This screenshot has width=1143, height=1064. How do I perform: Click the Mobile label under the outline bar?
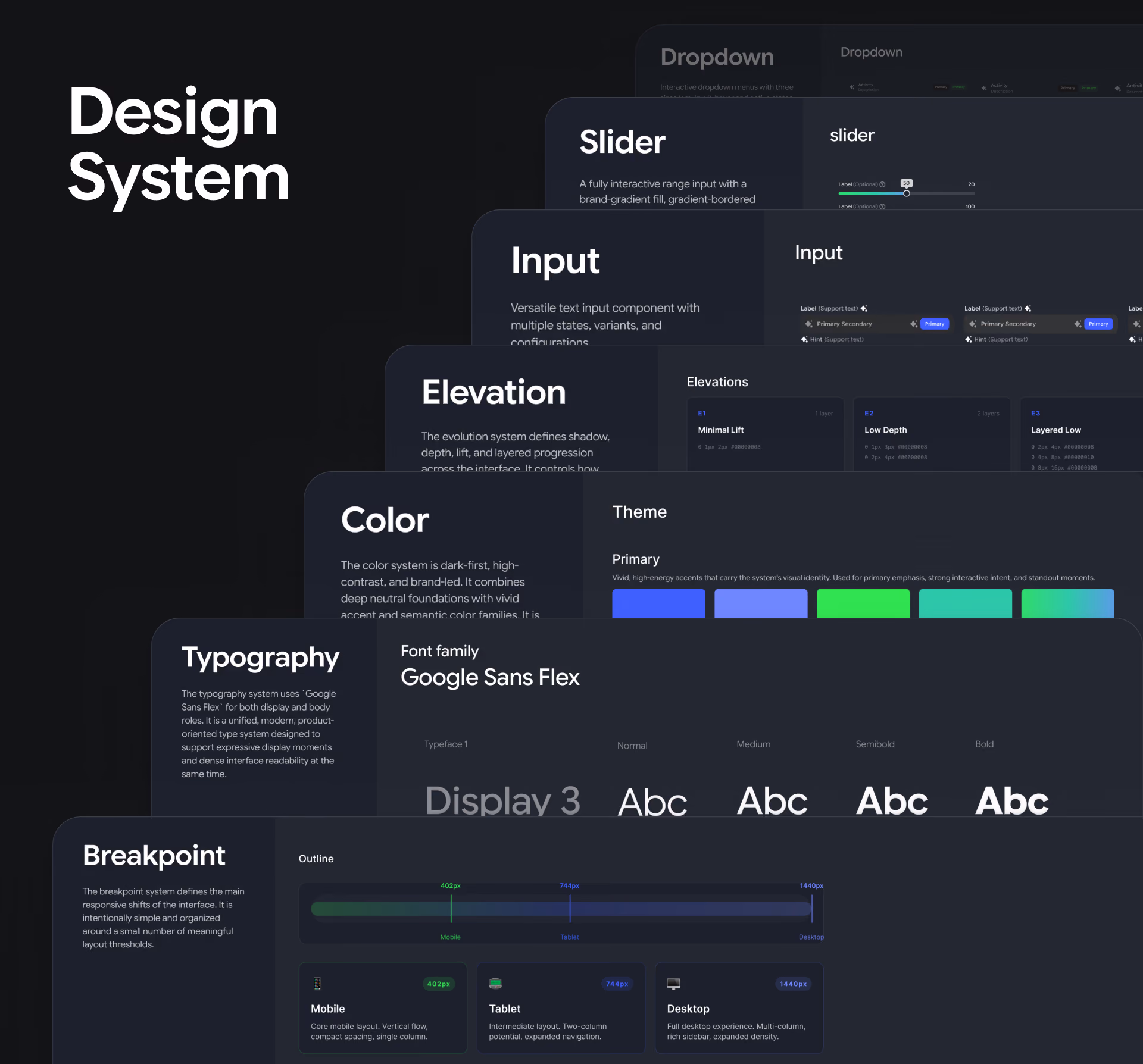click(451, 937)
